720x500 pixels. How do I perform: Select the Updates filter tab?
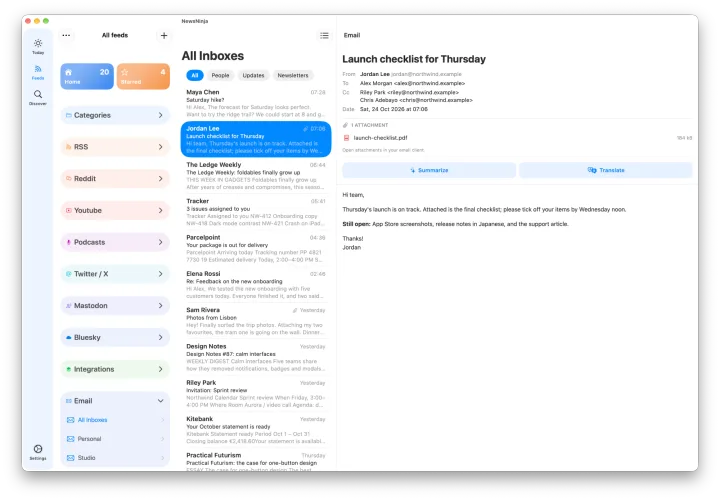tap(253, 75)
